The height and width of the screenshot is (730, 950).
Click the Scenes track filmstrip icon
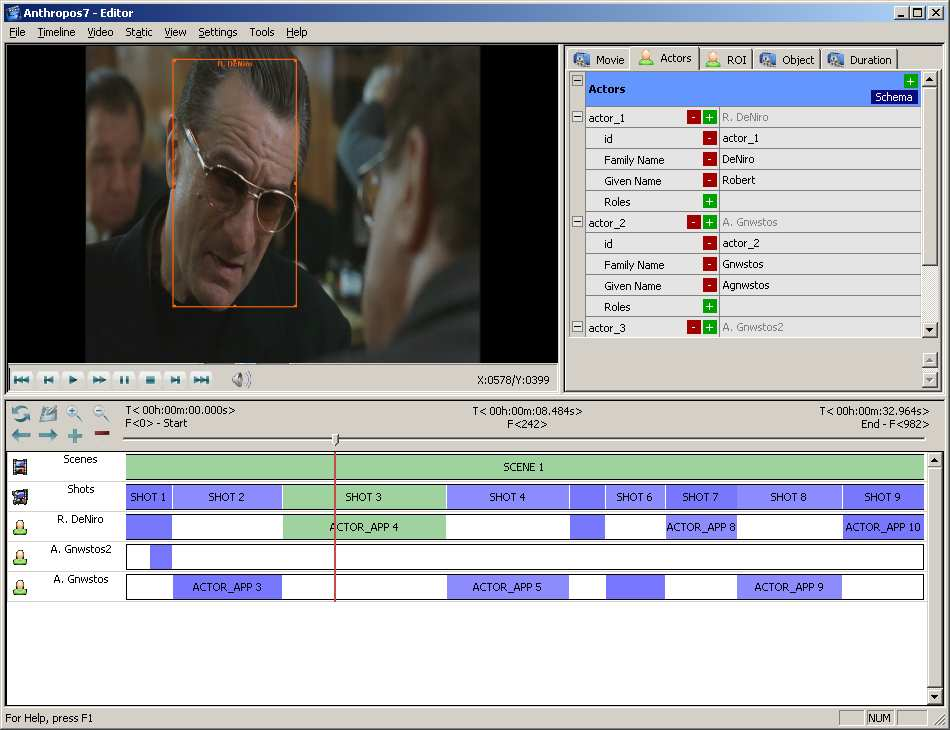(20, 466)
